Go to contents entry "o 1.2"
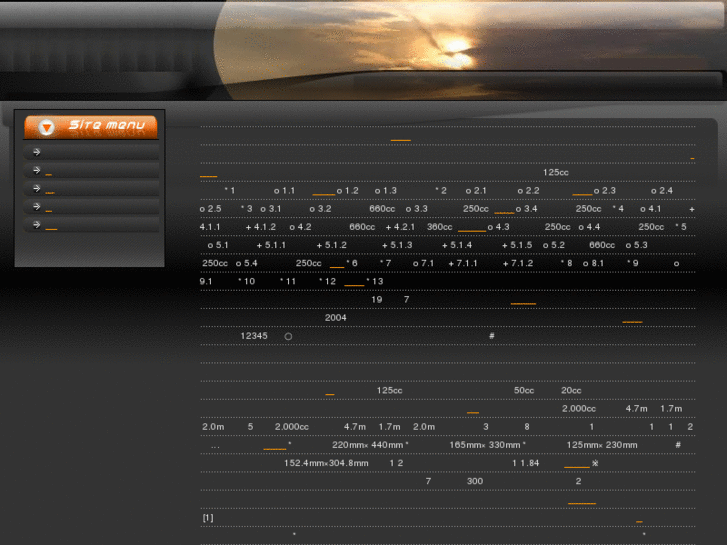The image size is (727, 545). click(x=348, y=191)
